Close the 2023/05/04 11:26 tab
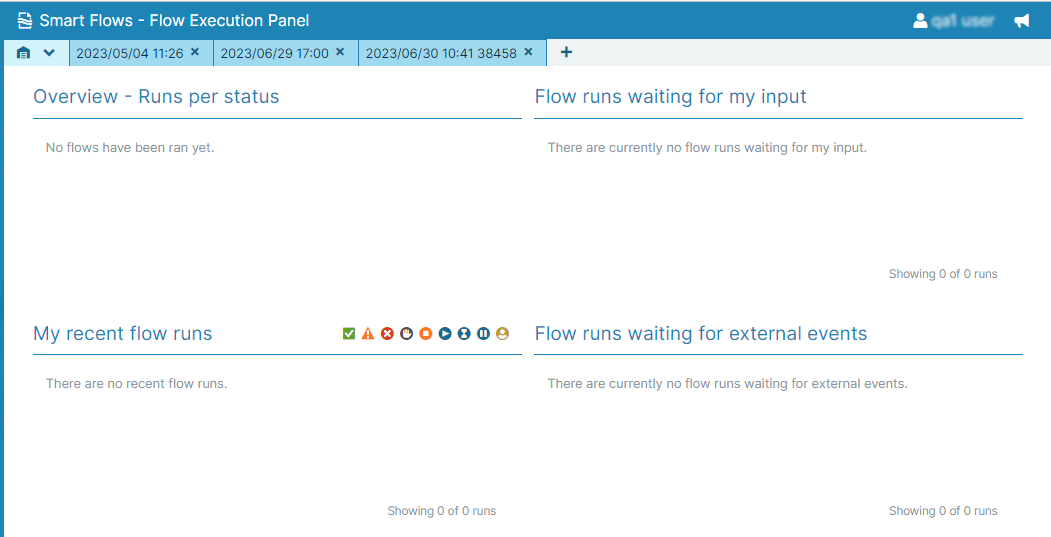The image size is (1051, 537). tap(195, 52)
